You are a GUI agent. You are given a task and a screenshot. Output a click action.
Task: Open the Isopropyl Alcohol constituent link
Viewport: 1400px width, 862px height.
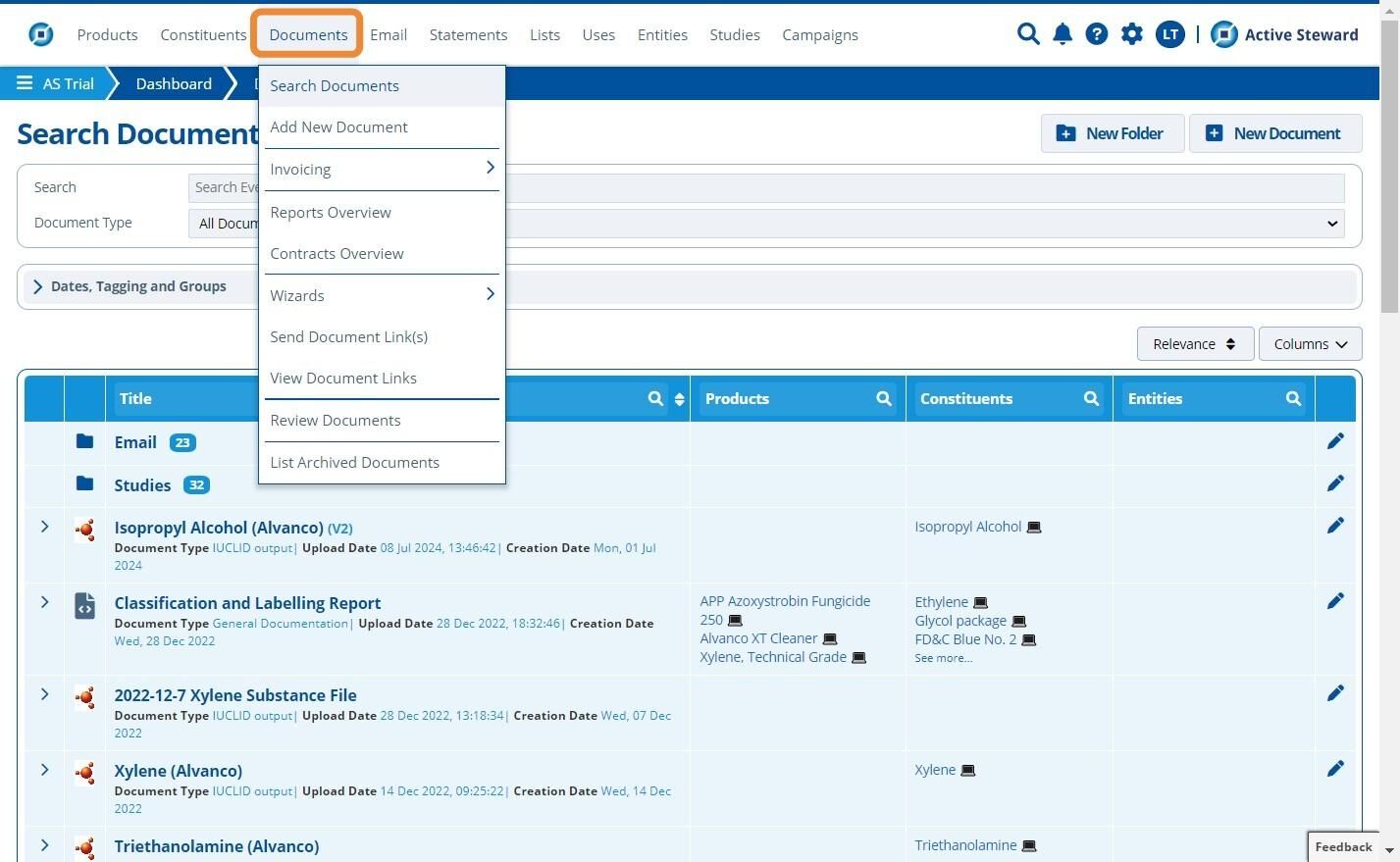coord(968,527)
